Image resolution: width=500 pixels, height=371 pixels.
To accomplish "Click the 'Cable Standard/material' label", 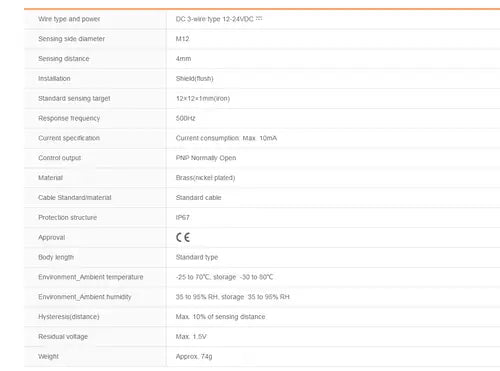I will (75, 198).
